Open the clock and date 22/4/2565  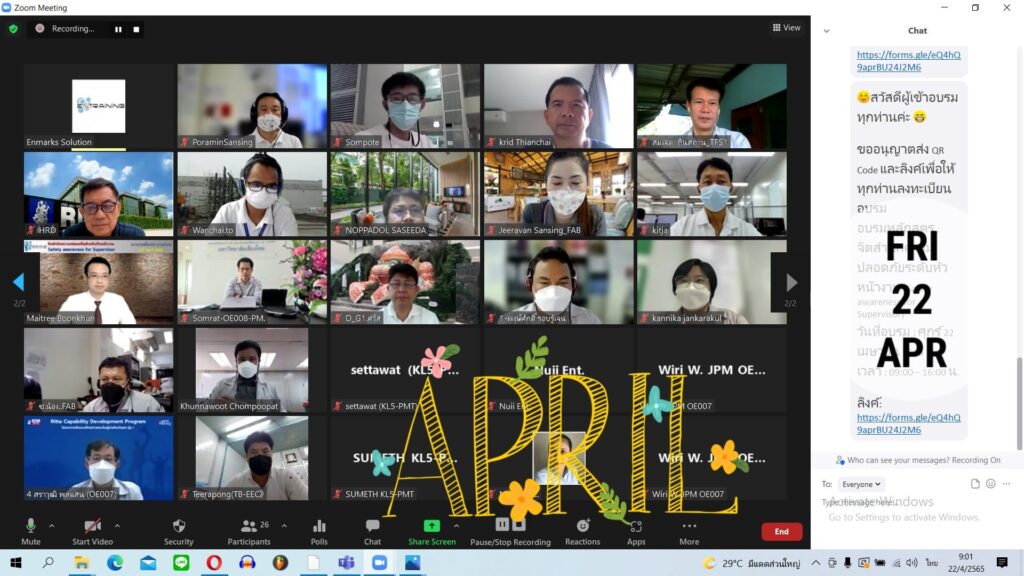tap(966, 562)
